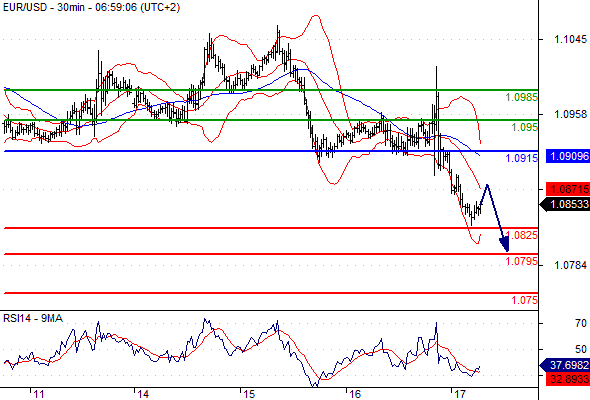Click the red 32.8933 RSI MA tag
590x400 pixels.
click(568, 379)
